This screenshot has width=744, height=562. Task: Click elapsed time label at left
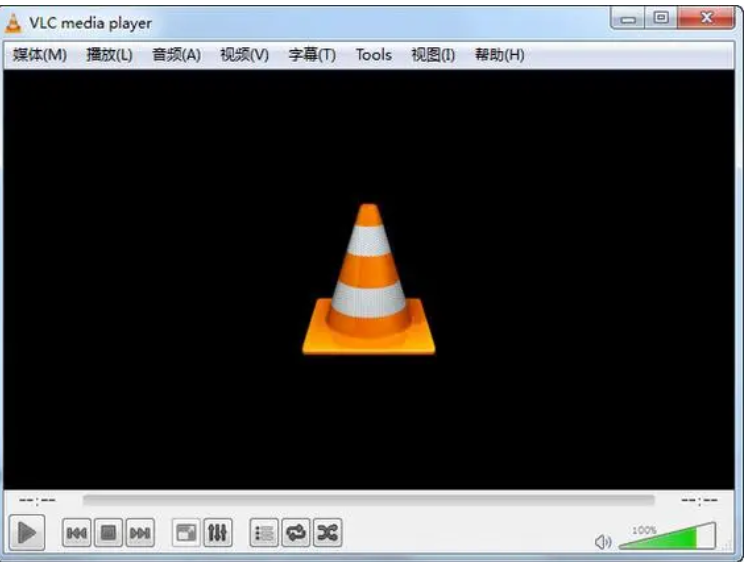click(37, 500)
